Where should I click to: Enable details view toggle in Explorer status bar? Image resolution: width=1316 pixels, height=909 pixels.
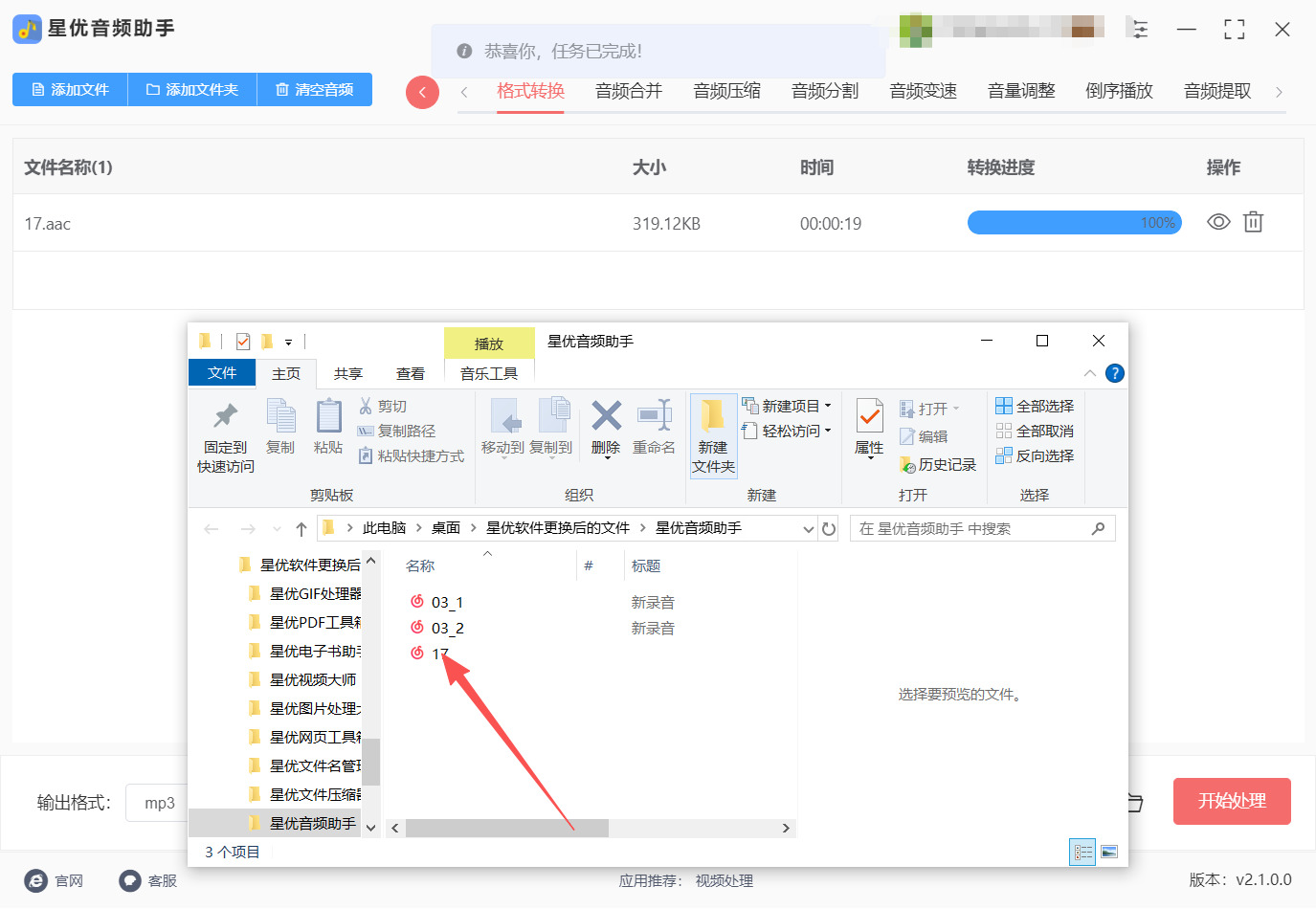pos(1082,851)
